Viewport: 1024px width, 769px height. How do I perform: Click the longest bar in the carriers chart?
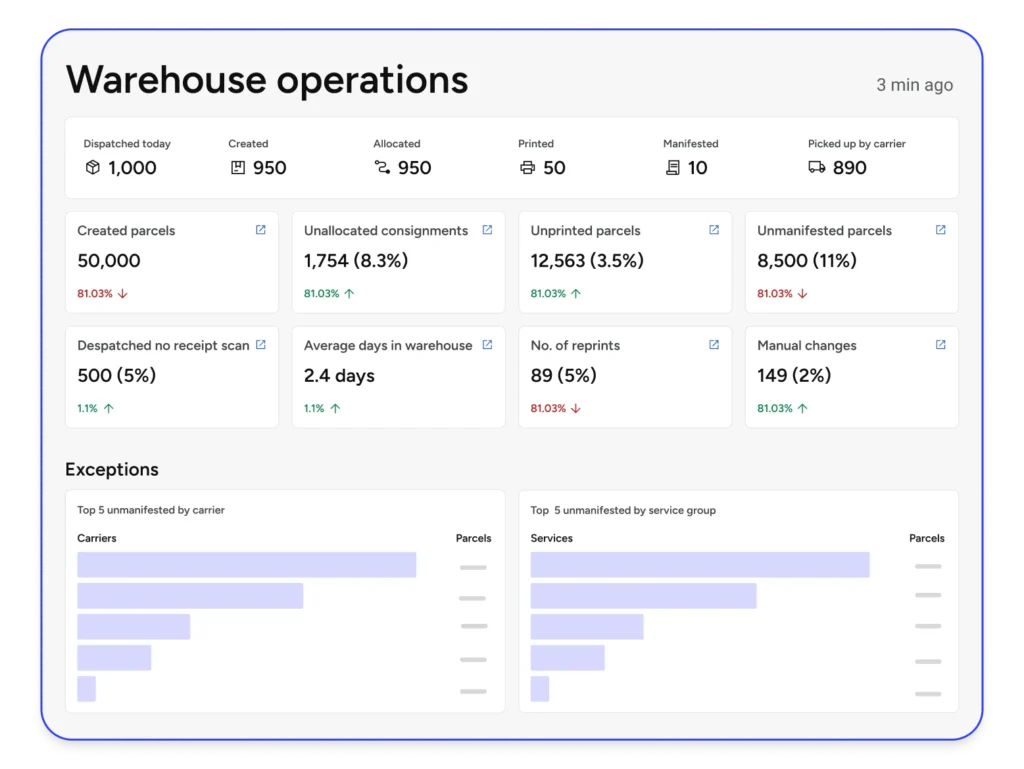245,565
